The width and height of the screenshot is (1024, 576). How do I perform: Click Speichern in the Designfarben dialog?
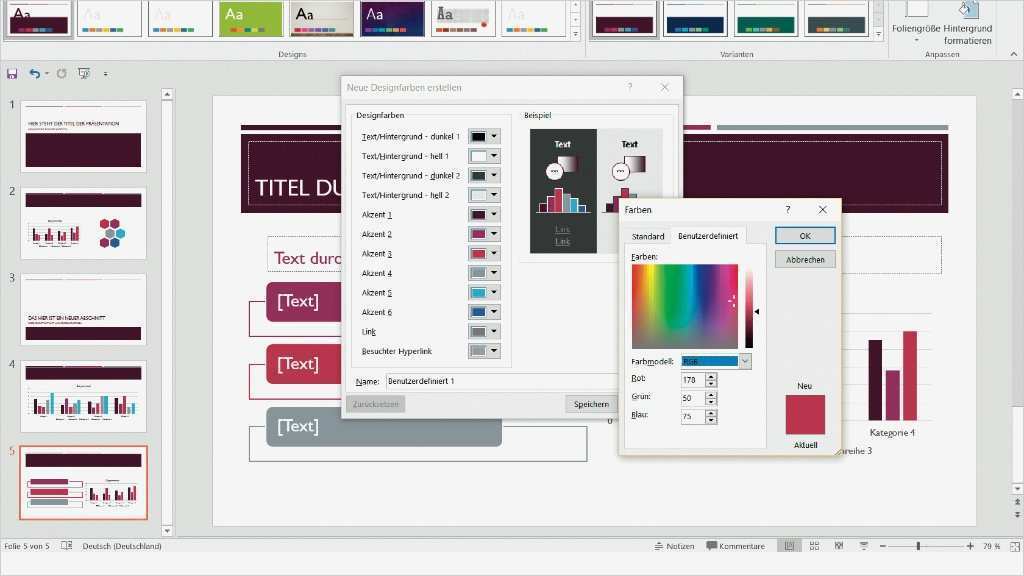pos(591,404)
